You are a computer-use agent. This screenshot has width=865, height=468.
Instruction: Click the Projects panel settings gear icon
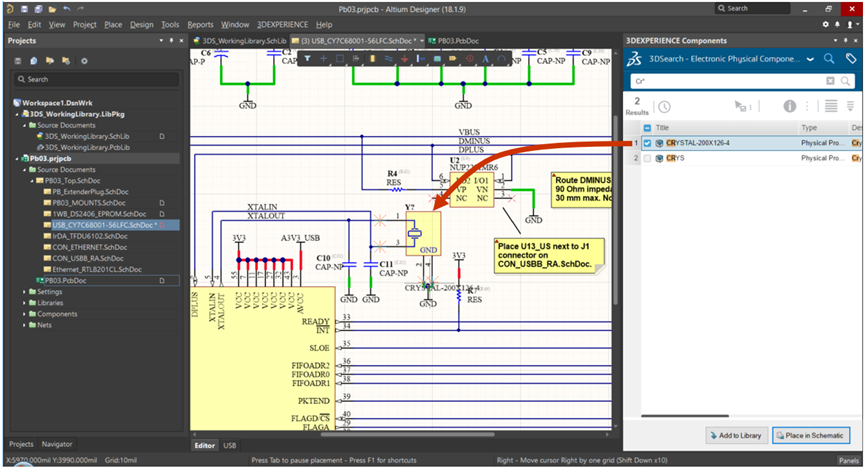pos(84,61)
